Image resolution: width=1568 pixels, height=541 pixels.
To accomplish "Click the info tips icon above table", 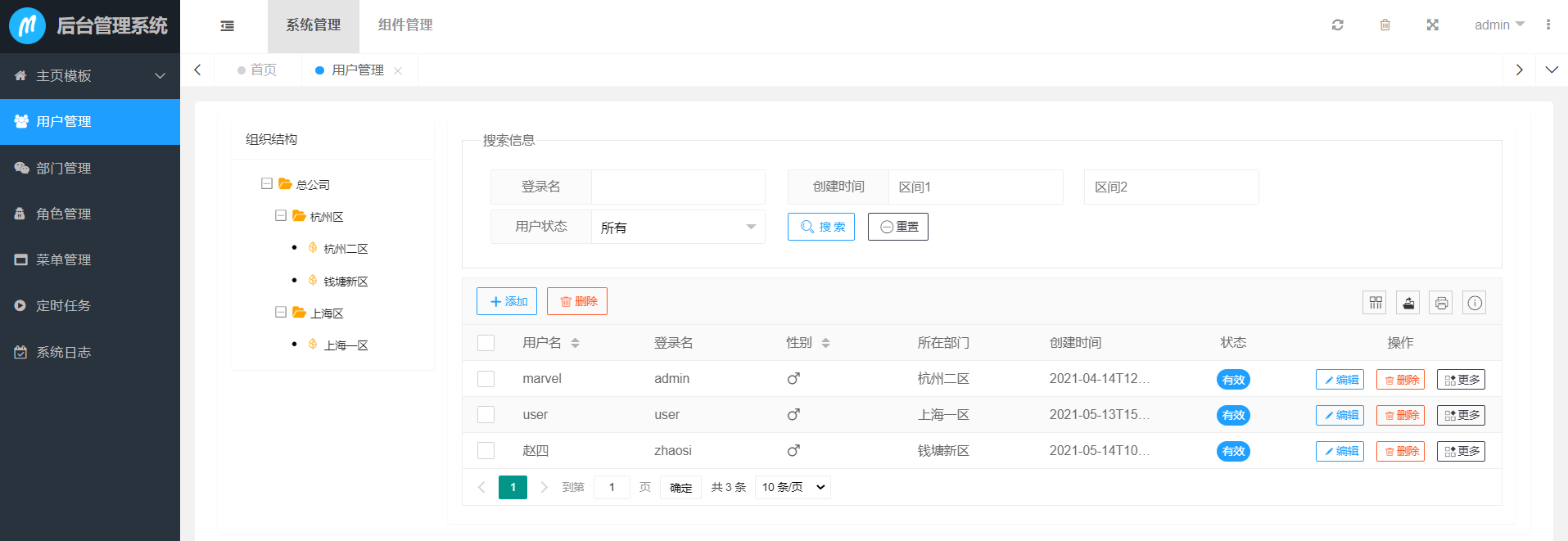I will click(1475, 303).
